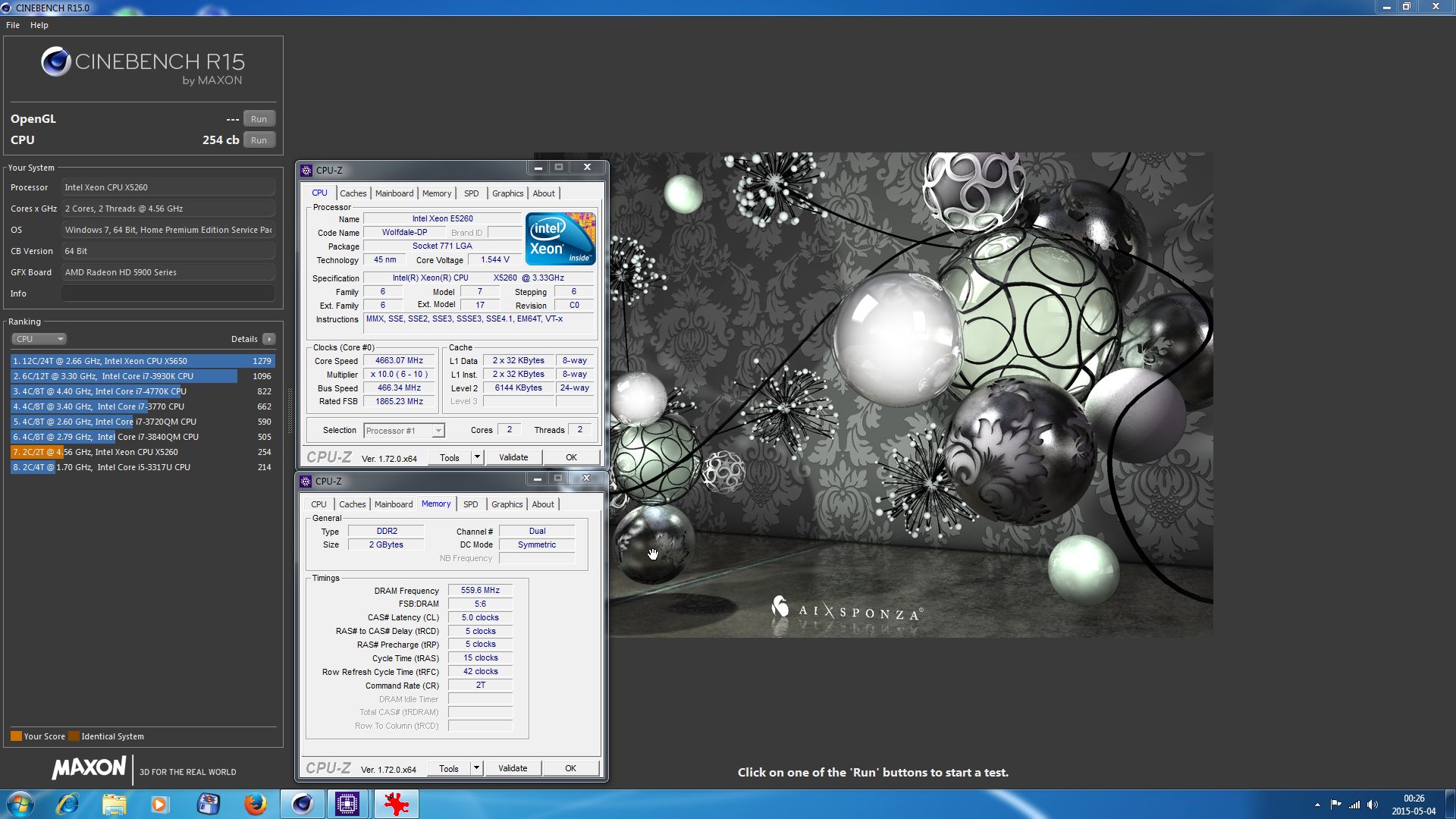
Task: Click Tools button in lower CPU-Z
Action: [449, 768]
